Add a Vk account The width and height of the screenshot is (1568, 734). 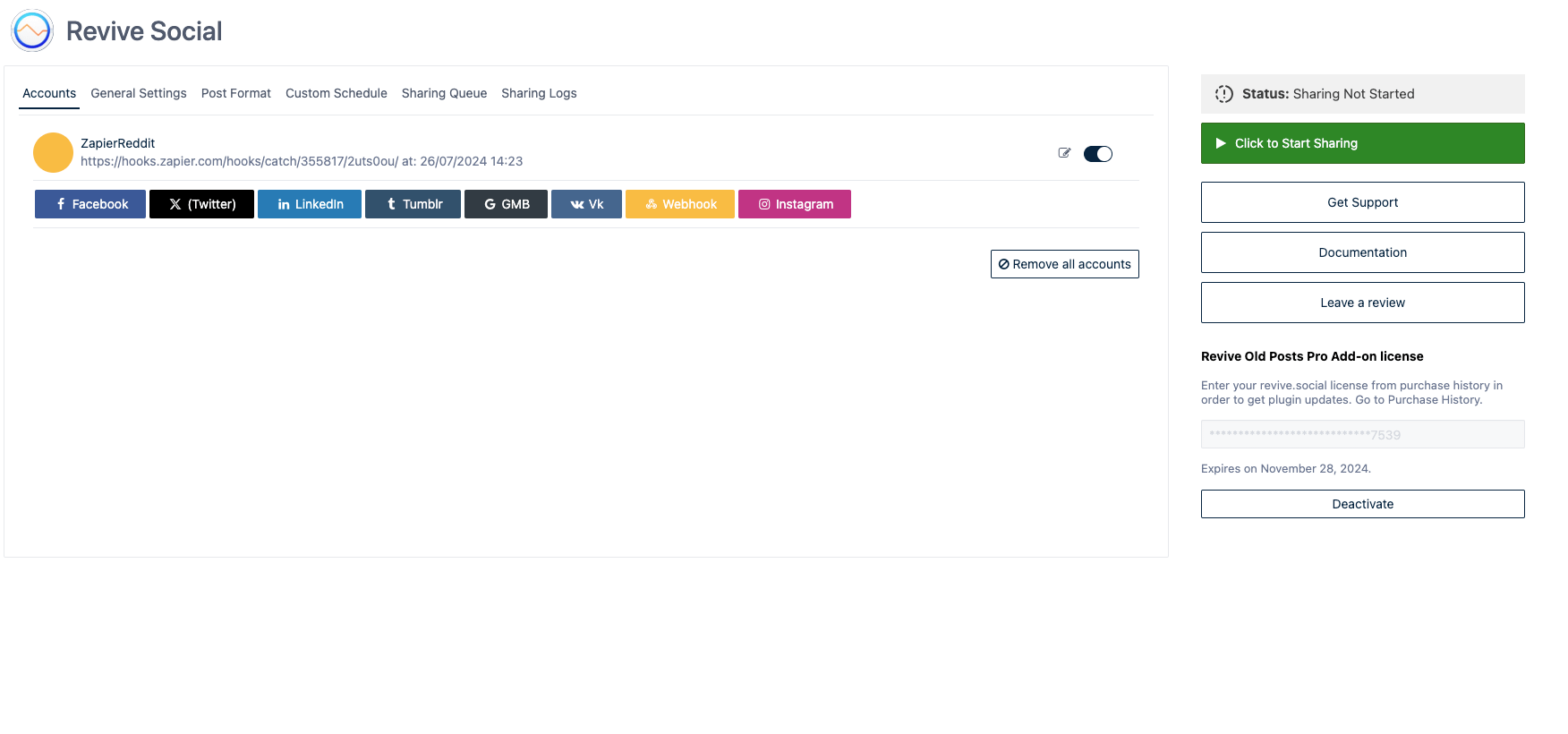click(586, 204)
